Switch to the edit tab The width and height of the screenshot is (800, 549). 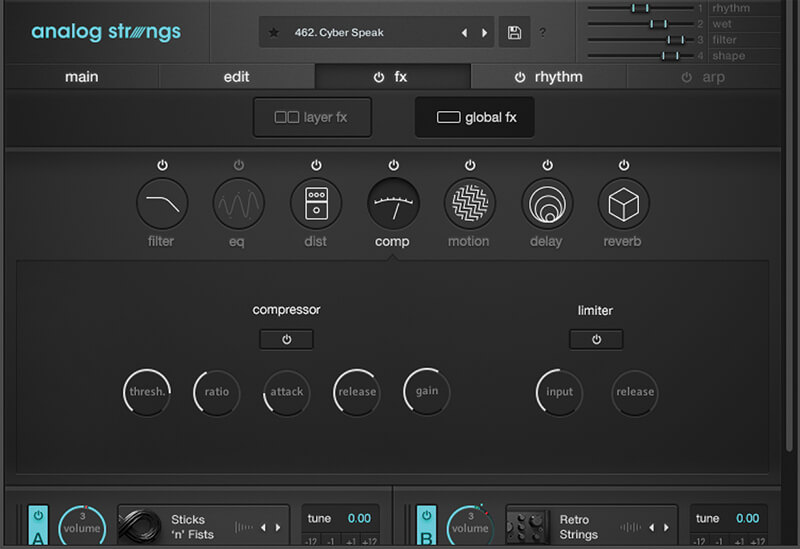(x=237, y=77)
